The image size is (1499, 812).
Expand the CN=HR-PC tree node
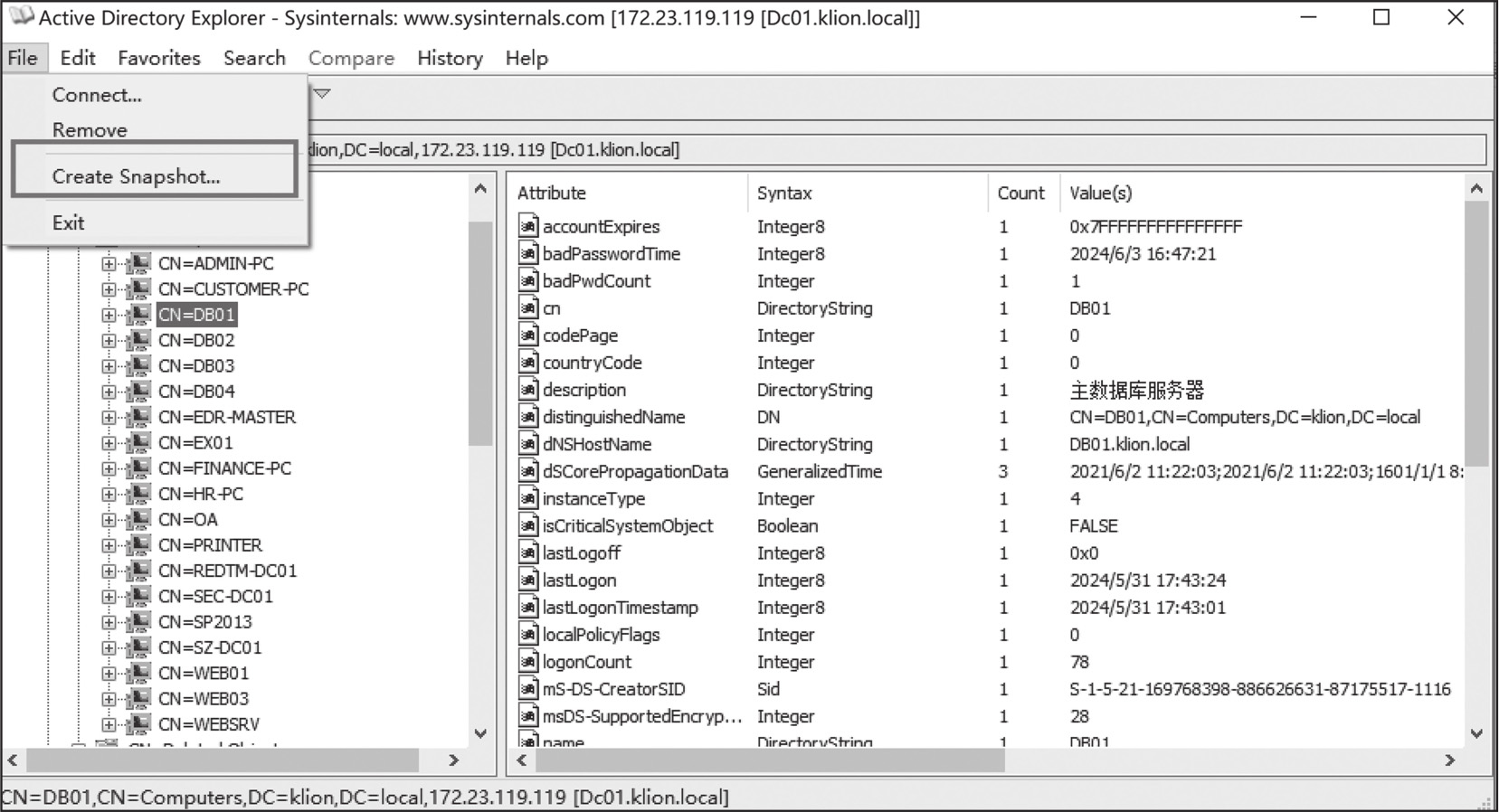109,495
